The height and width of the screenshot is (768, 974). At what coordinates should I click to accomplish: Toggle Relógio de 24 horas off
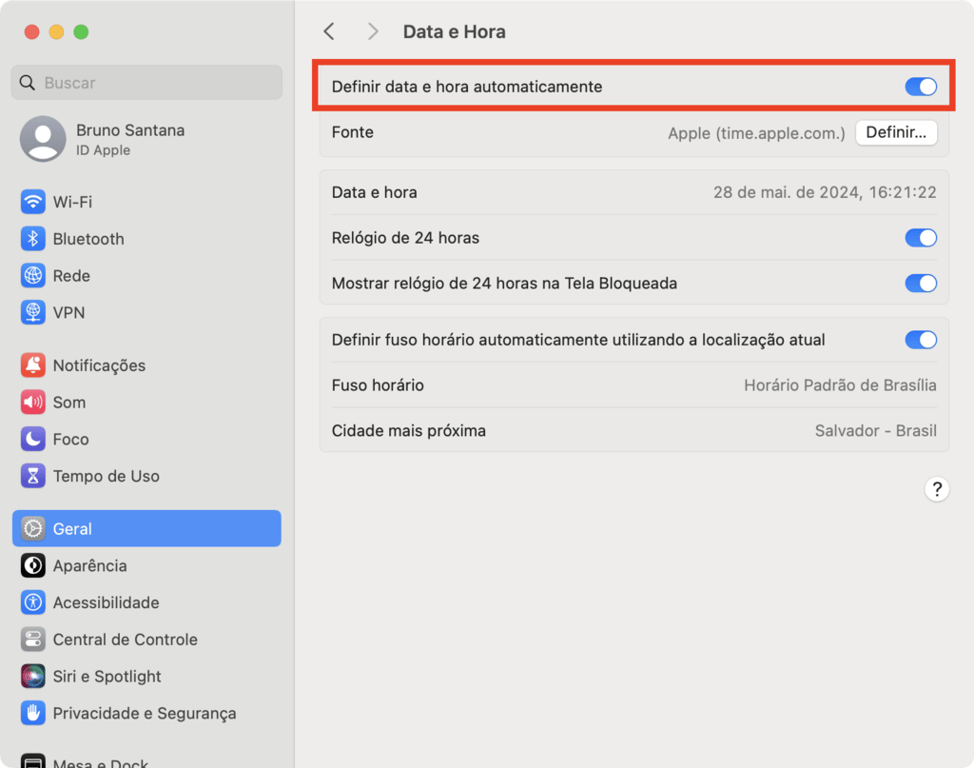(920, 238)
